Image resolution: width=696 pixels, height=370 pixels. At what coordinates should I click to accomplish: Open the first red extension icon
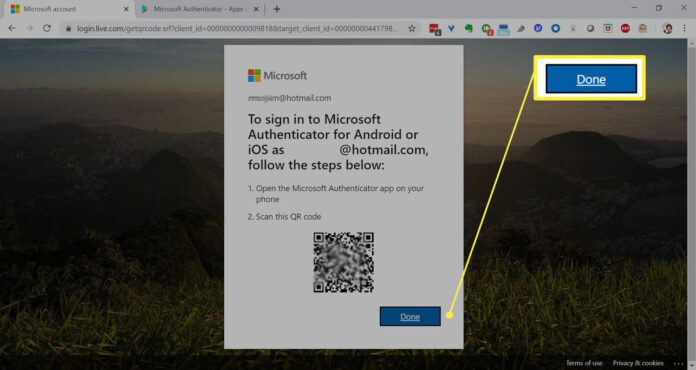point(435,29)
